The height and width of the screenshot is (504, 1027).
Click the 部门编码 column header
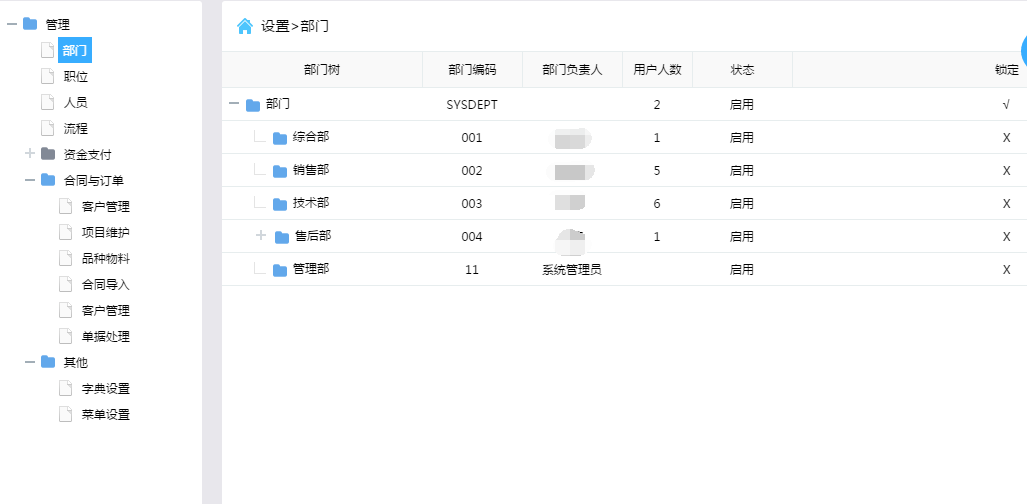472,70
